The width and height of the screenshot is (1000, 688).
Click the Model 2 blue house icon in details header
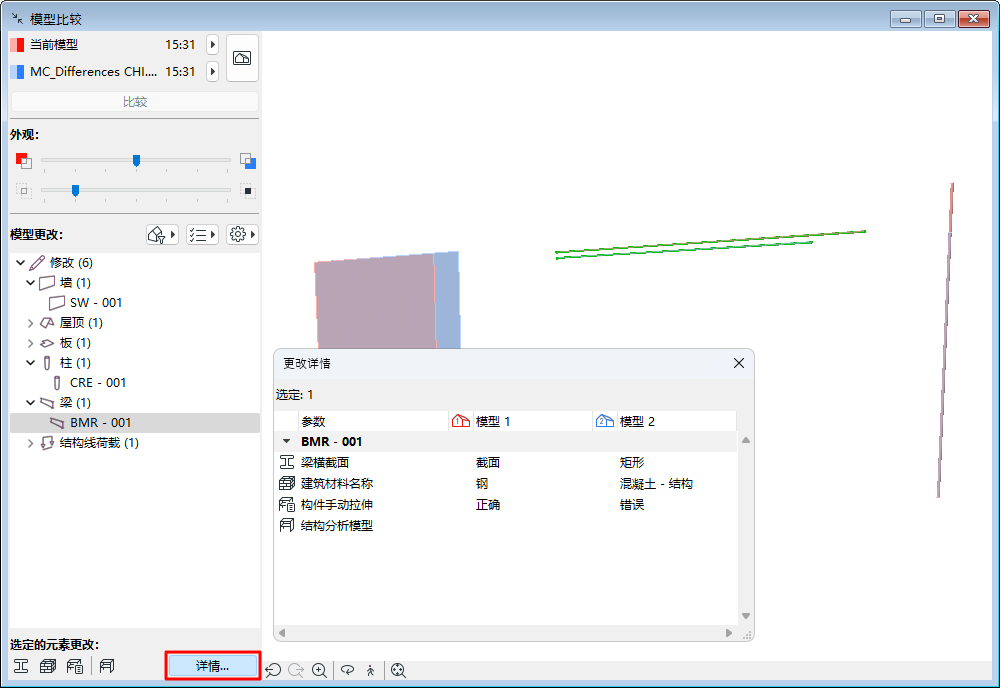point(605,421)
